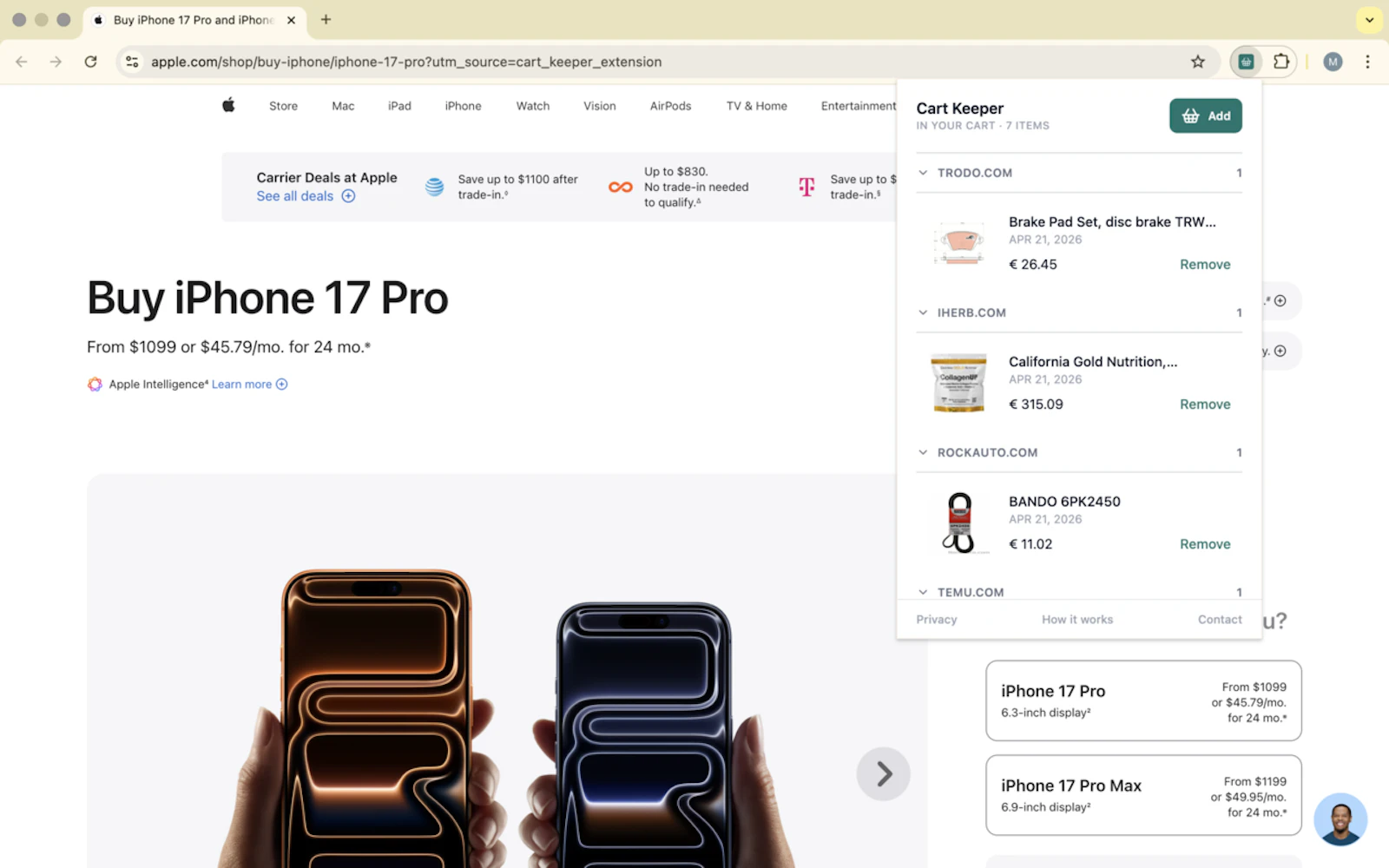
Task: Select the iPhone menu item
Action: point(463,105)
